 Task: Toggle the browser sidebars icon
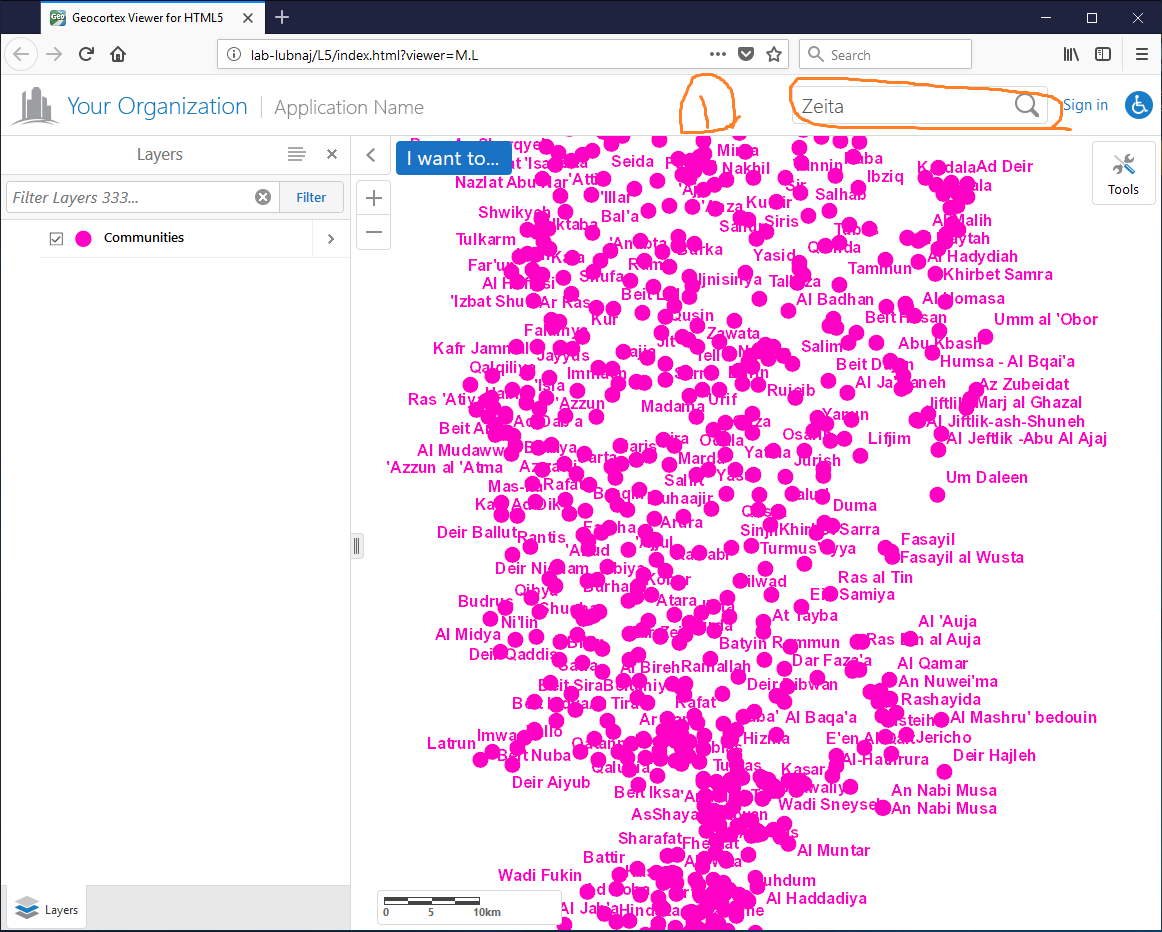point(1103,54)
